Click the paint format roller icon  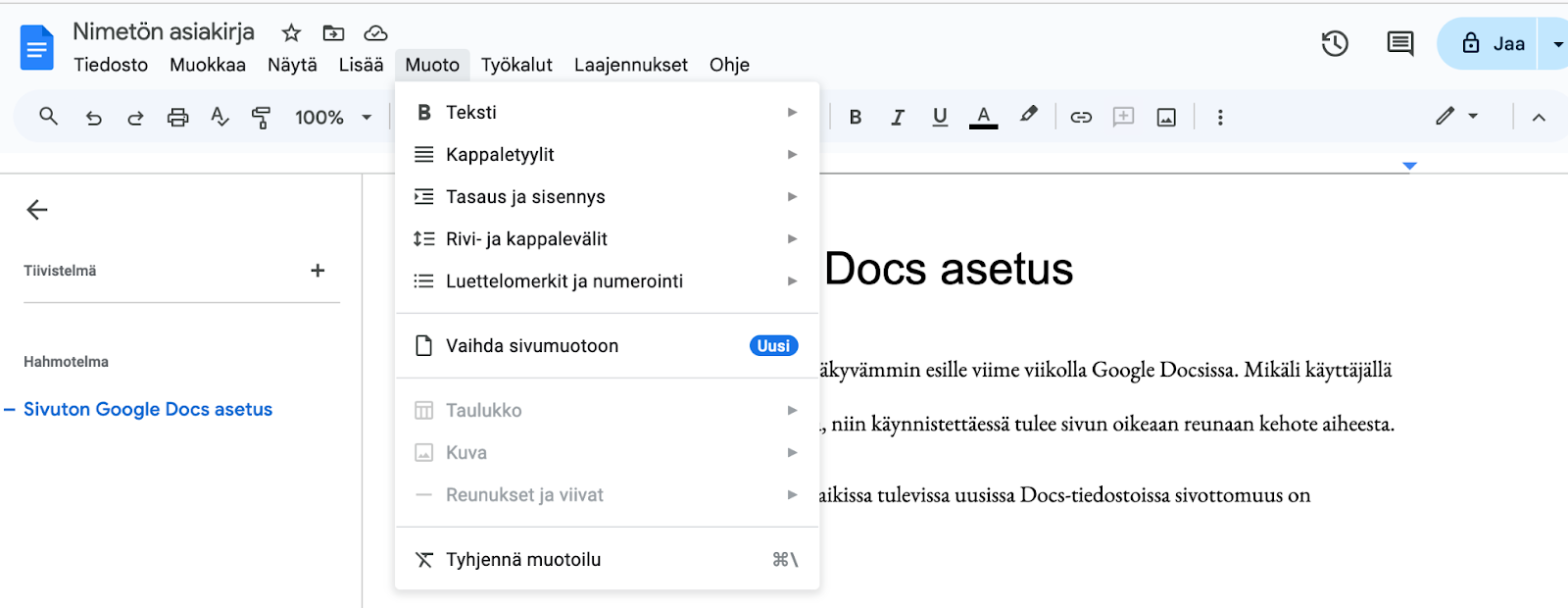[x=262, y=118]
